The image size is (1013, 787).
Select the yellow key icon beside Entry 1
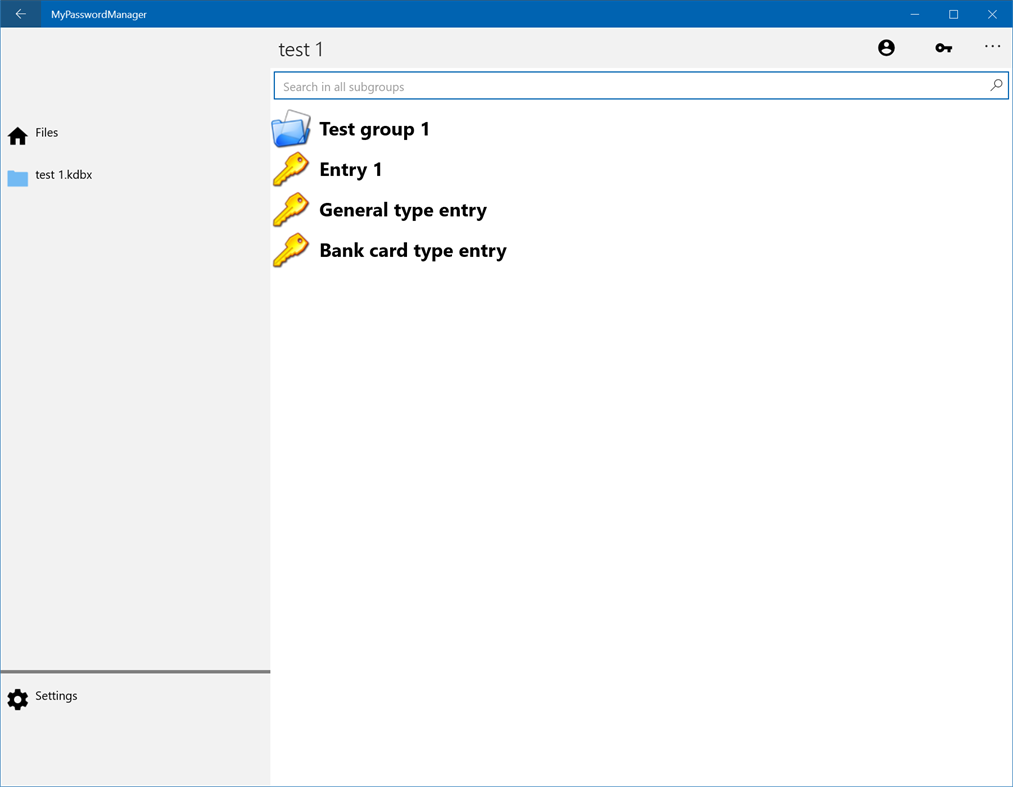pos(290,170)
